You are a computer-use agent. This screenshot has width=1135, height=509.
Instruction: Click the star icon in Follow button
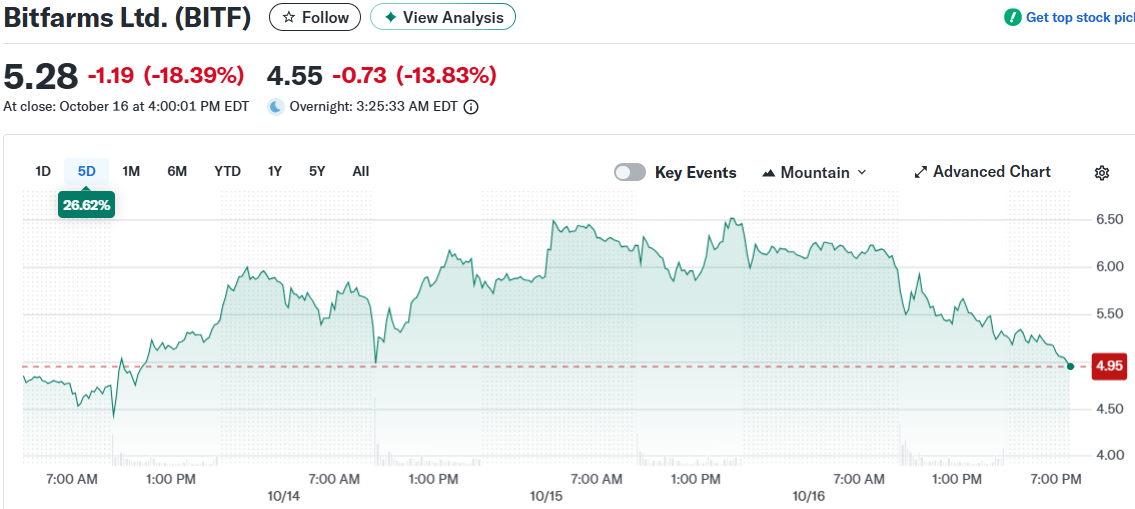point(289,17)
